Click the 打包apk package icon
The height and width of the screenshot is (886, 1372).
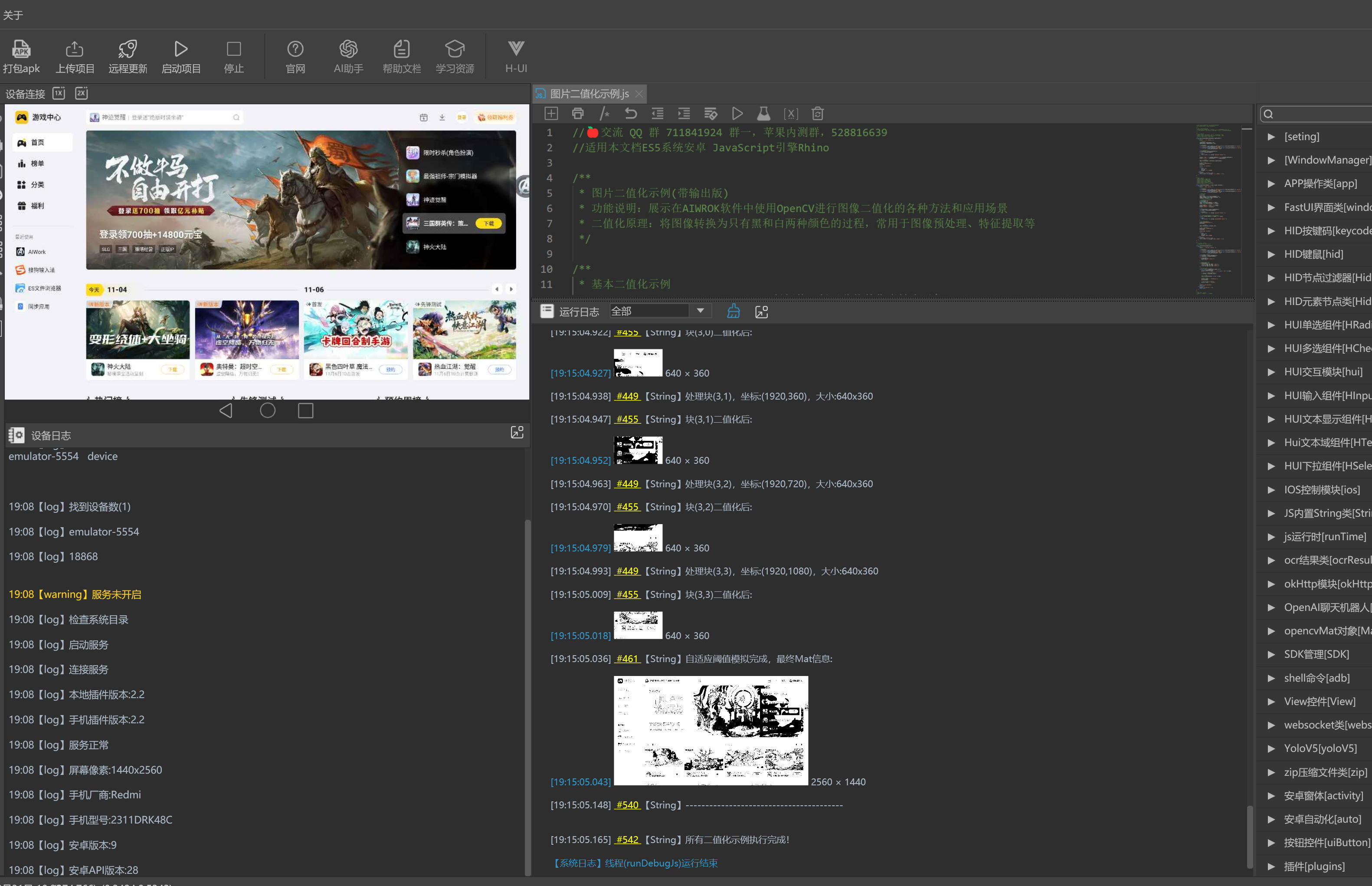(21, 50)
